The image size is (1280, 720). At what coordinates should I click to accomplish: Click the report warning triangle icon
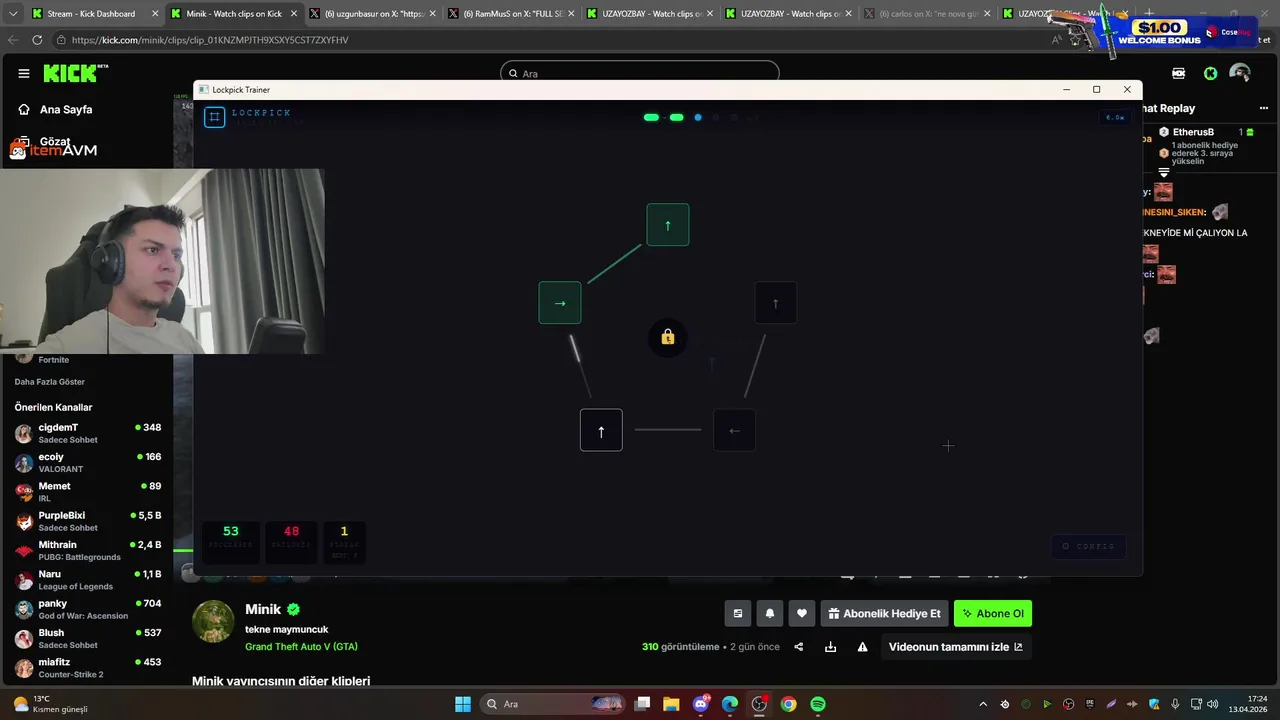862,647
